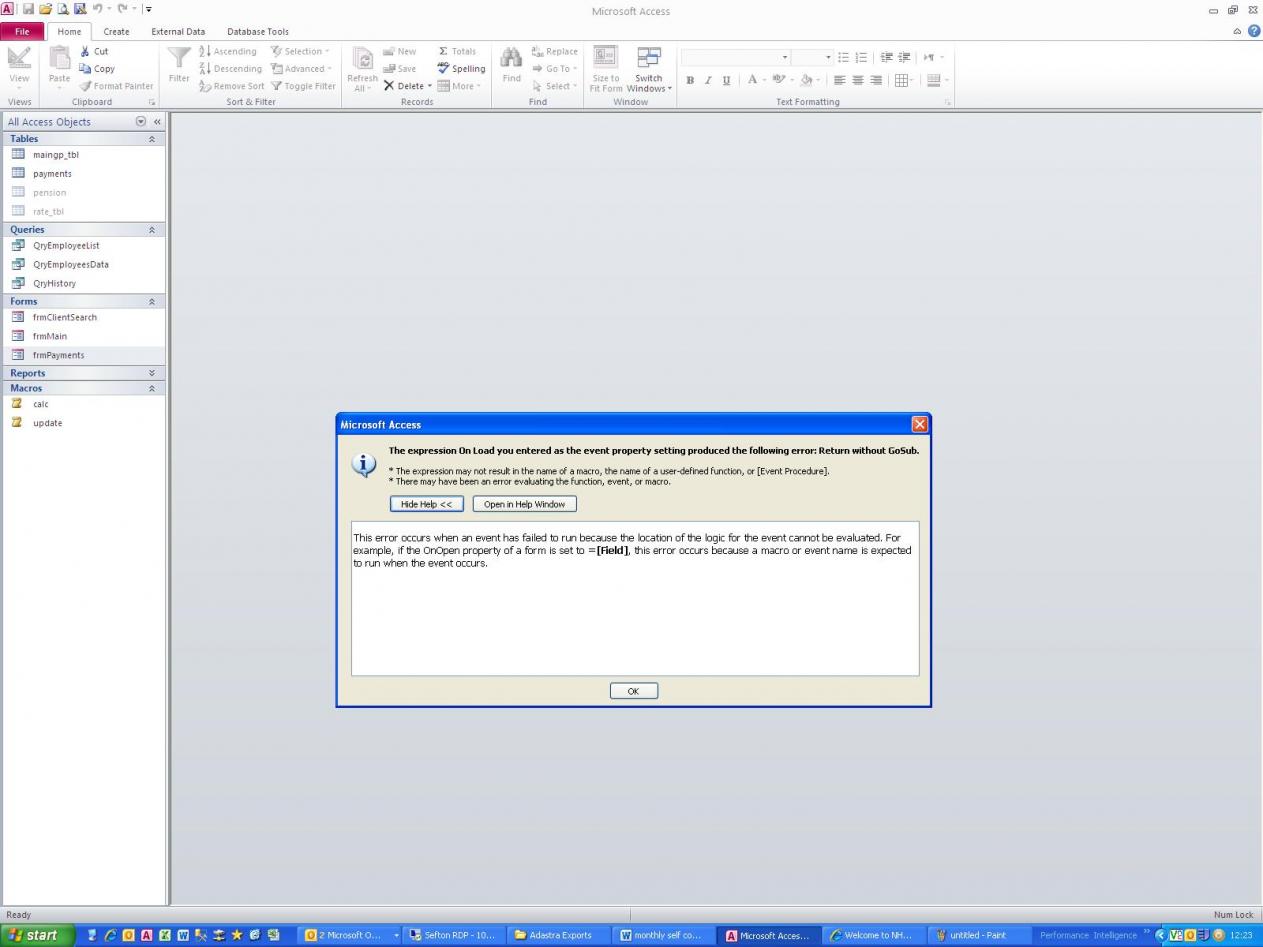Collapse the Forms group header
Screen dimensions: 1263x947
(x=152, y=302)
